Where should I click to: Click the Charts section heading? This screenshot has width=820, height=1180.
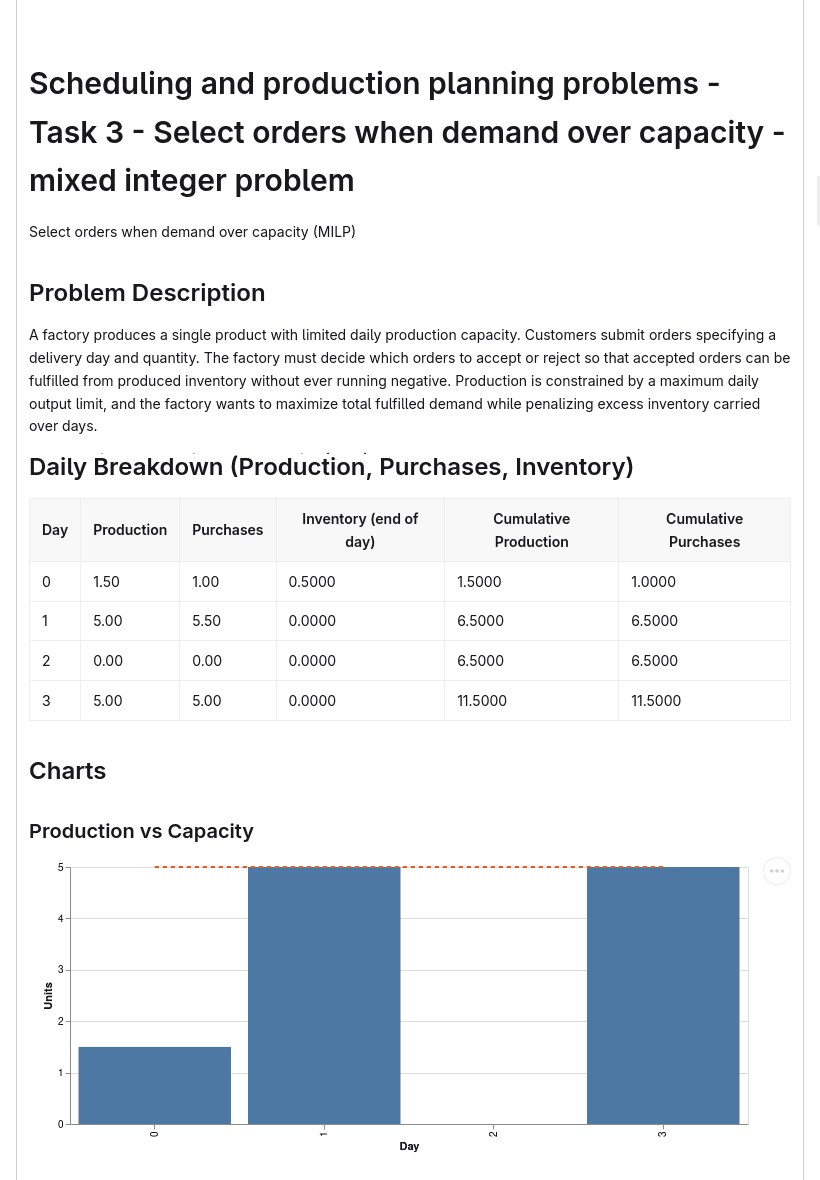[x=68, y=771]
